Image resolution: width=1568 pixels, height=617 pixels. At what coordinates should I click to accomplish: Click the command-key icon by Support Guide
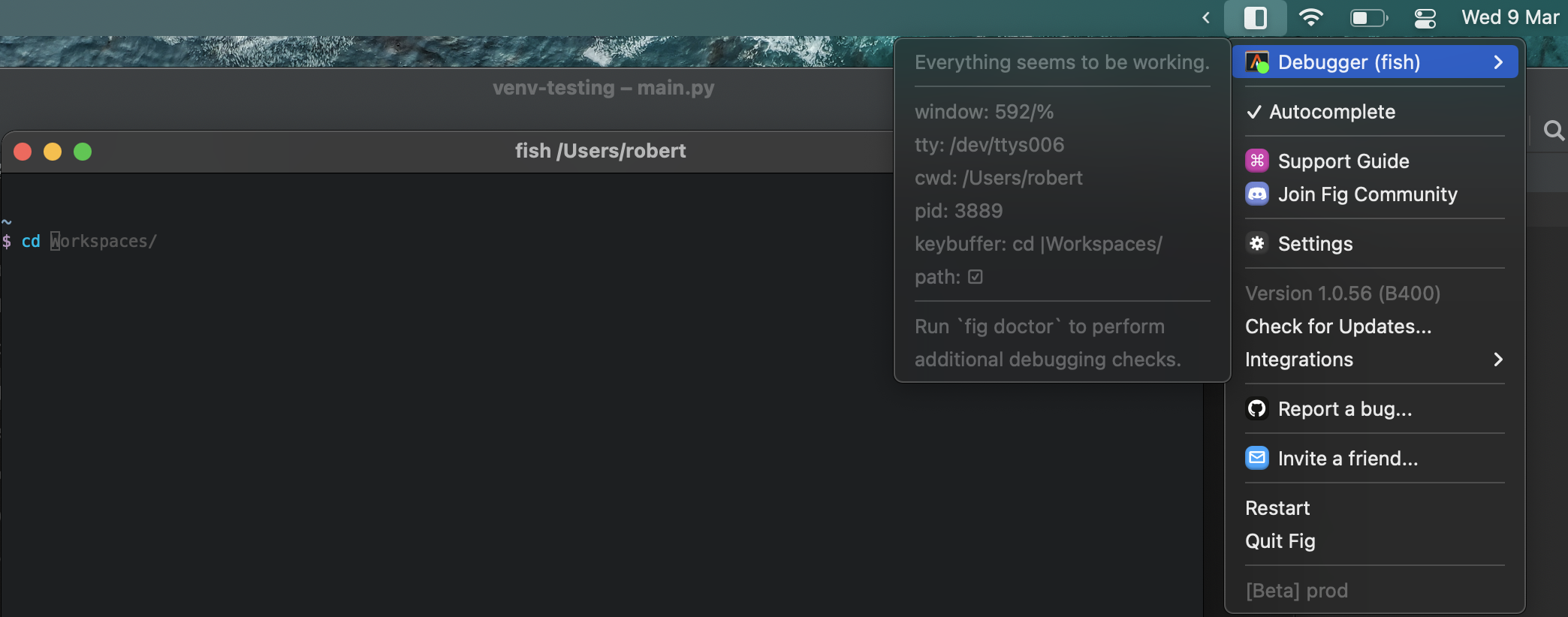(1256, 160)
